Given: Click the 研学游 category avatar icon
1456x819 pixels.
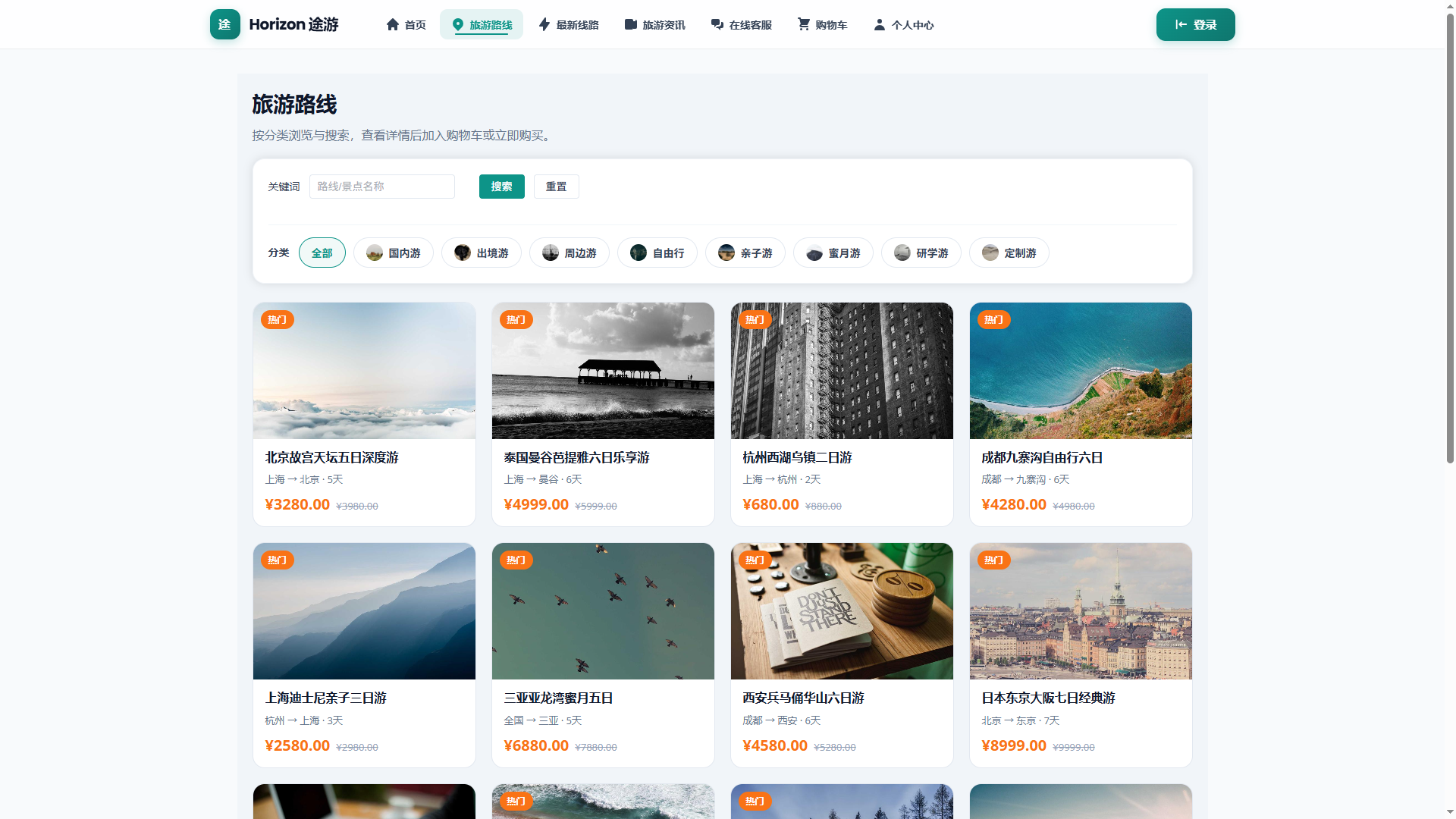Looking at the screenshot, I should [902, 253].
